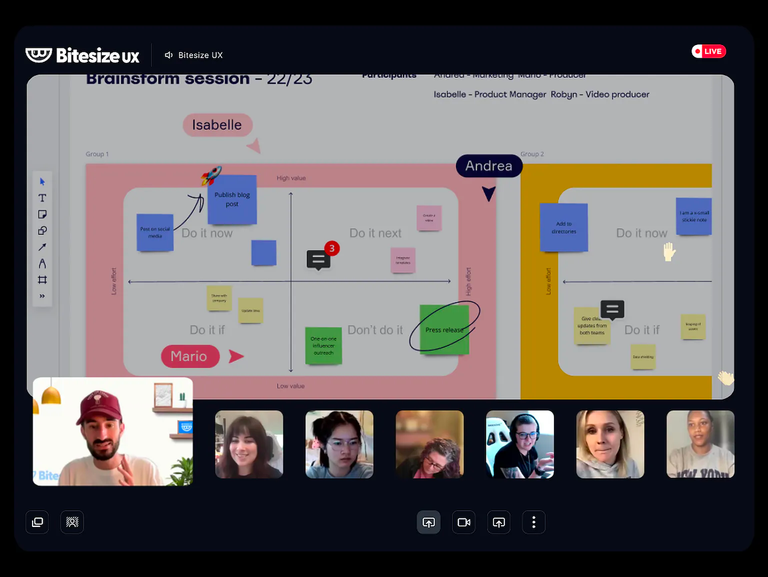Toggle the camera video button
This screenshot has height=577, width=768.
(463, 522)
